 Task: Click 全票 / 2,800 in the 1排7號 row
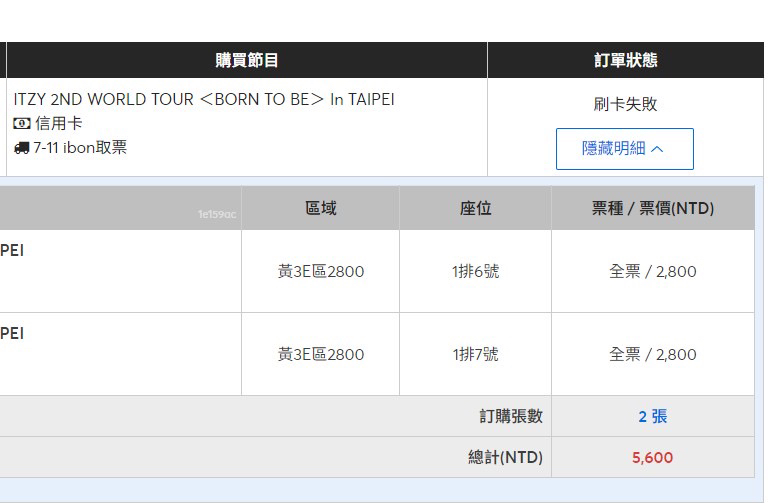click(652, 354)
